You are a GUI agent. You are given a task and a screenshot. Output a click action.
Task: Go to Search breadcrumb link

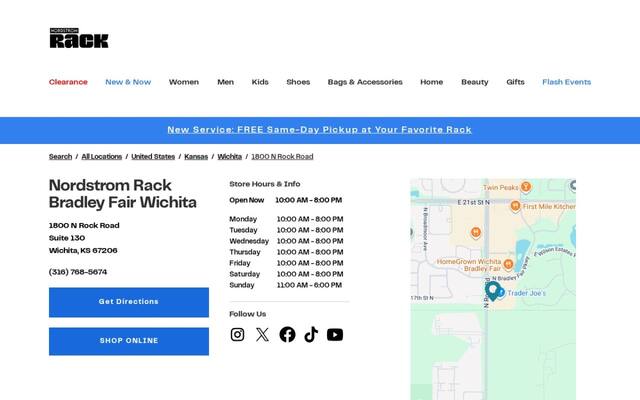pyautogui.click(x=60, y=156)
